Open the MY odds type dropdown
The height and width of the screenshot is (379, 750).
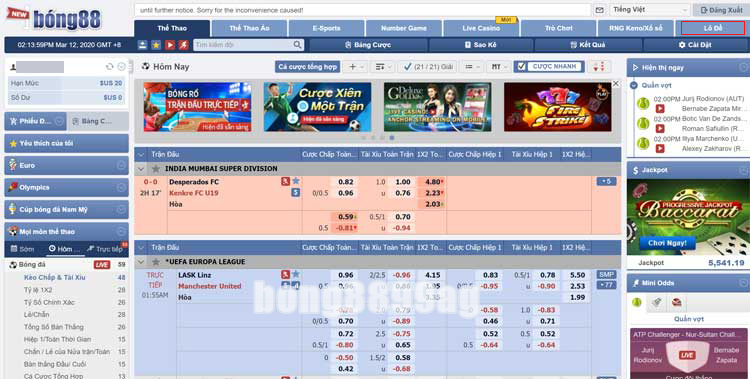tap(499, 67)
